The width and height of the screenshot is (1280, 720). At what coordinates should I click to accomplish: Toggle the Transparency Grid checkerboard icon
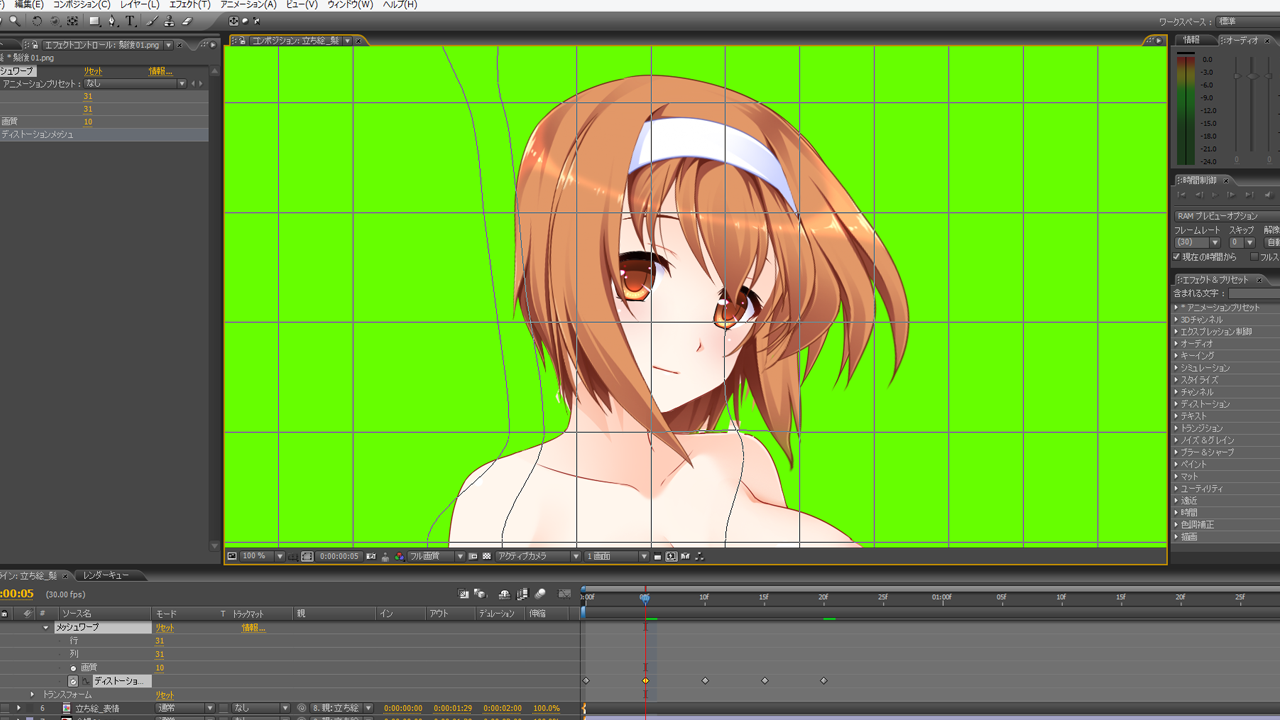(486, 556)
